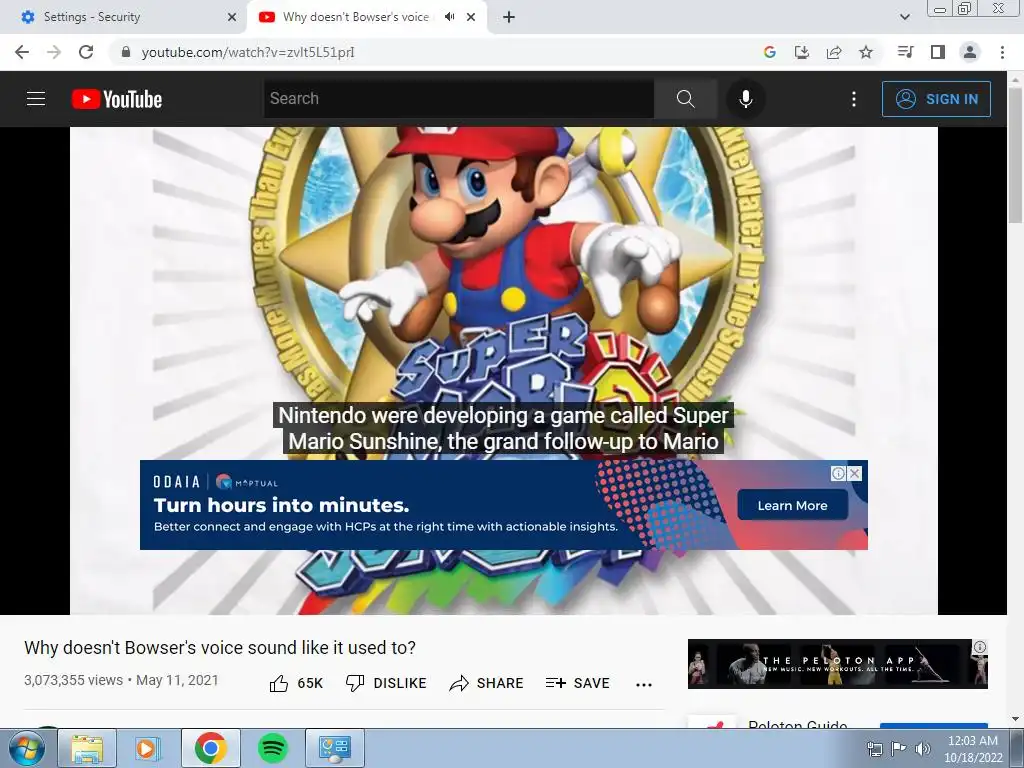Open the Control Panel taskbar icon

pos(335,748)
